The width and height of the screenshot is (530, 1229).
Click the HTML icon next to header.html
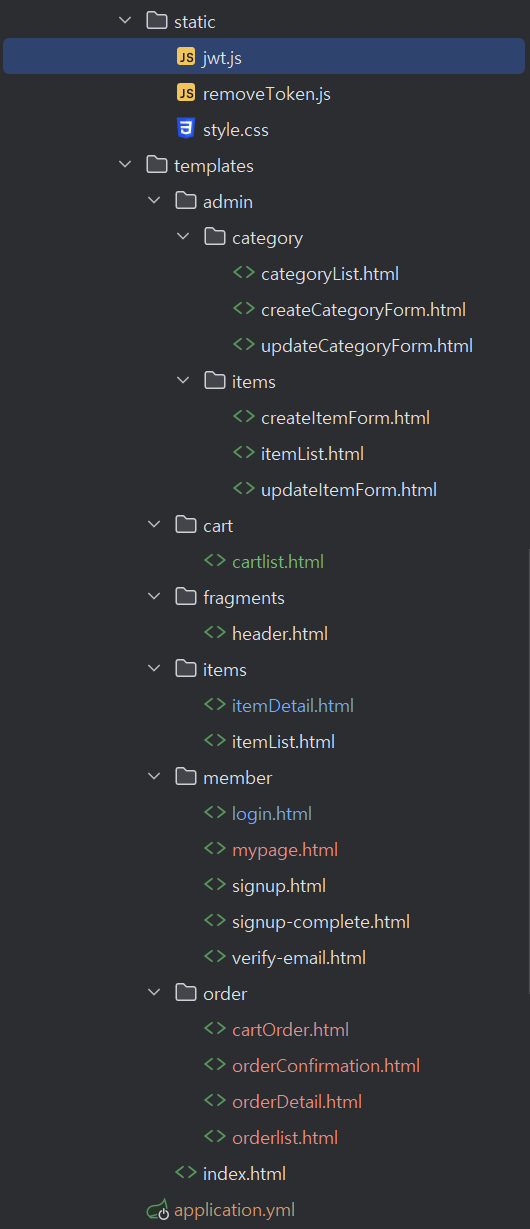pos(215,633)
